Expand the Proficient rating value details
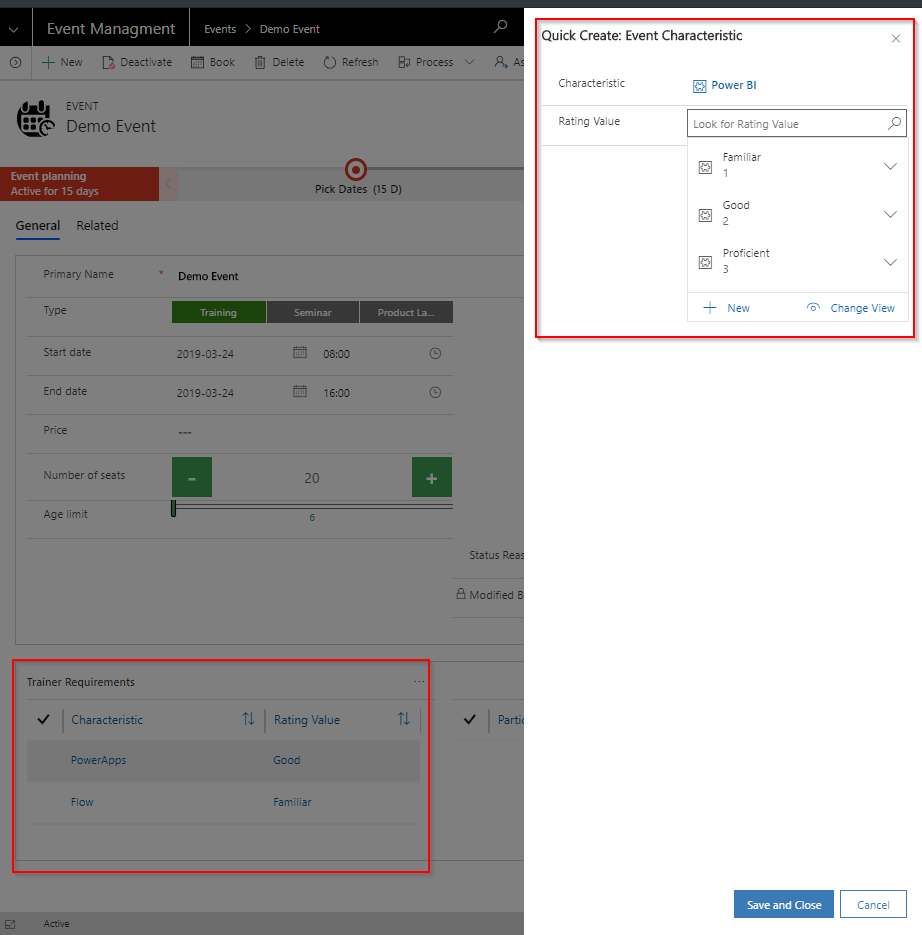The width and height of the screenshot is (922, 935). tap(890, 262)
